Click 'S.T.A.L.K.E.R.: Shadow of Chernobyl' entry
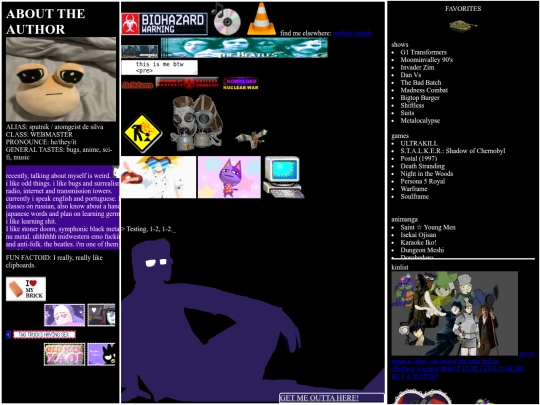This screenshot has width=540, height=405. (453, 151)
